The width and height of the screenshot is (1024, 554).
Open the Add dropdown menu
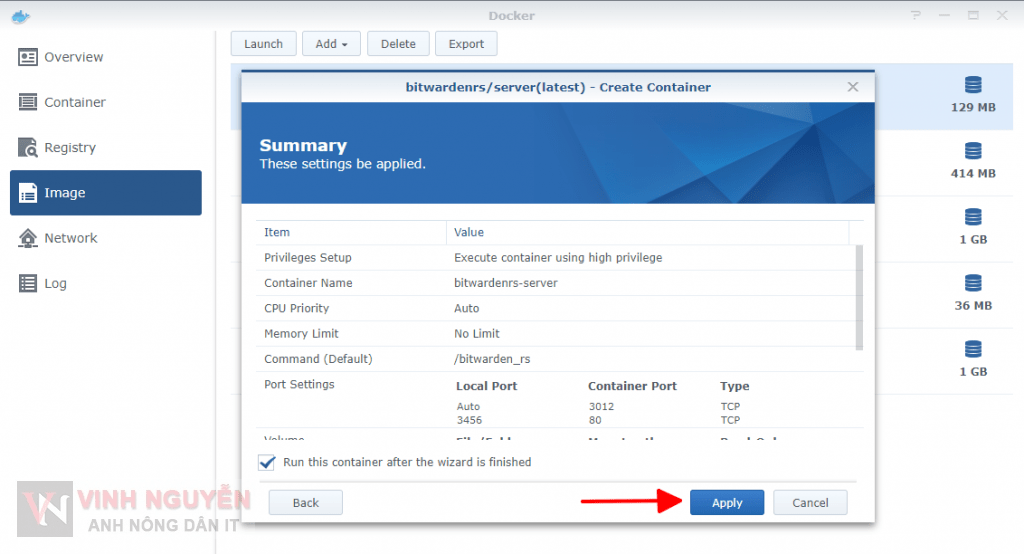pyautogui.click(x=331, y=44)
